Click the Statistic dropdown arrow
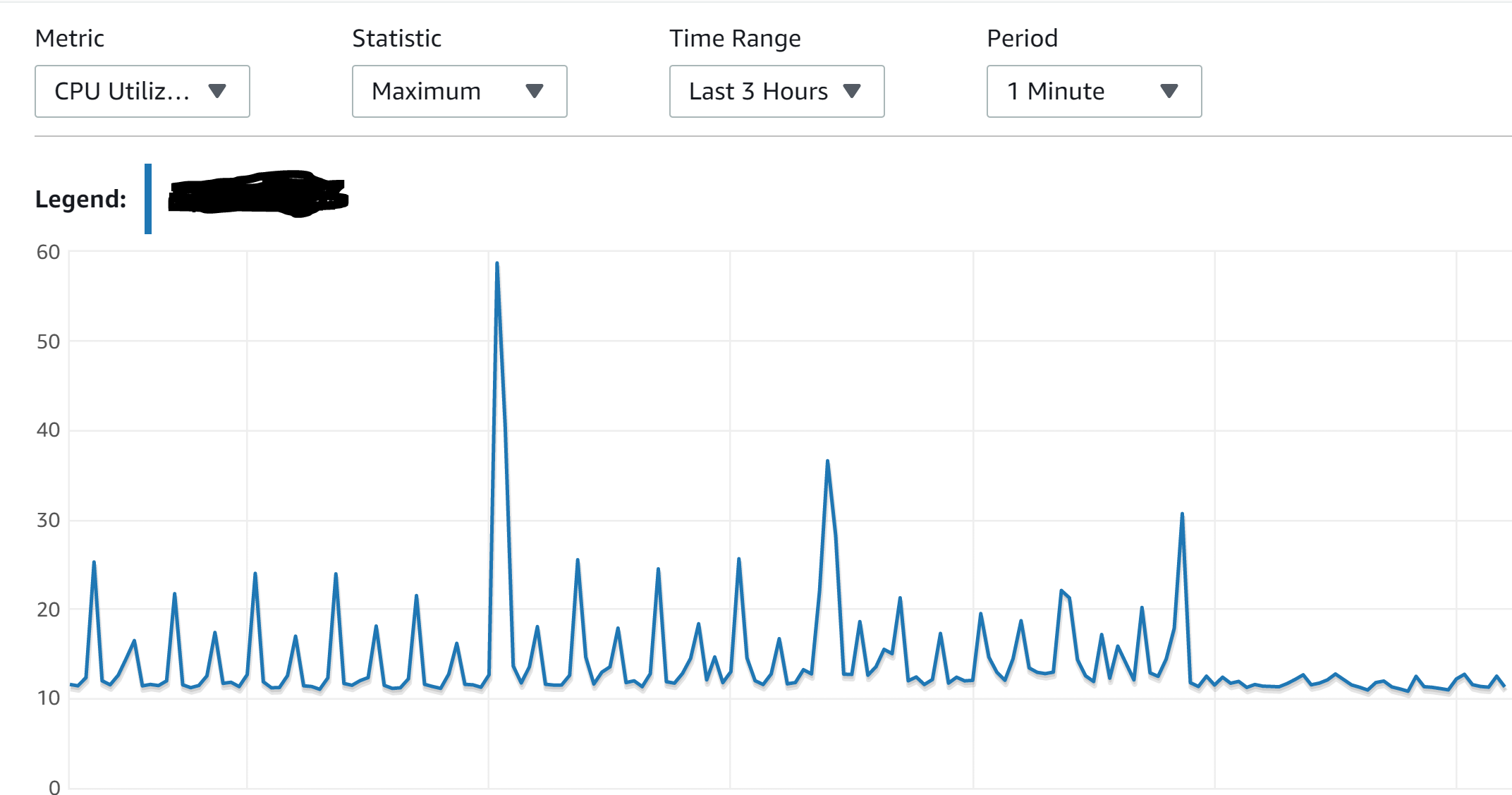This screenshot has height=795, width=1512. click(536, 90)
